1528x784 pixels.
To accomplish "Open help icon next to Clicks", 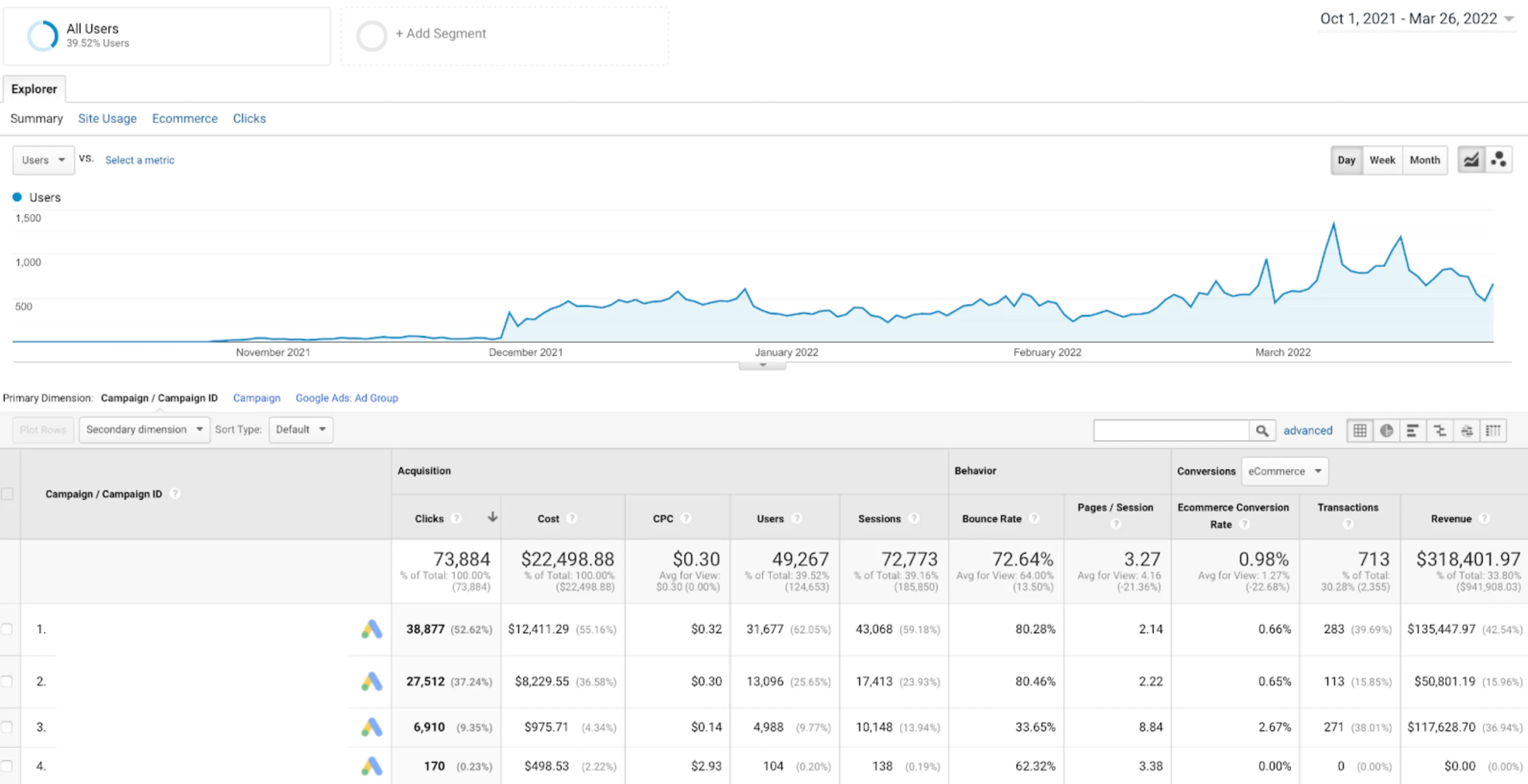I will tap(456, 519).
